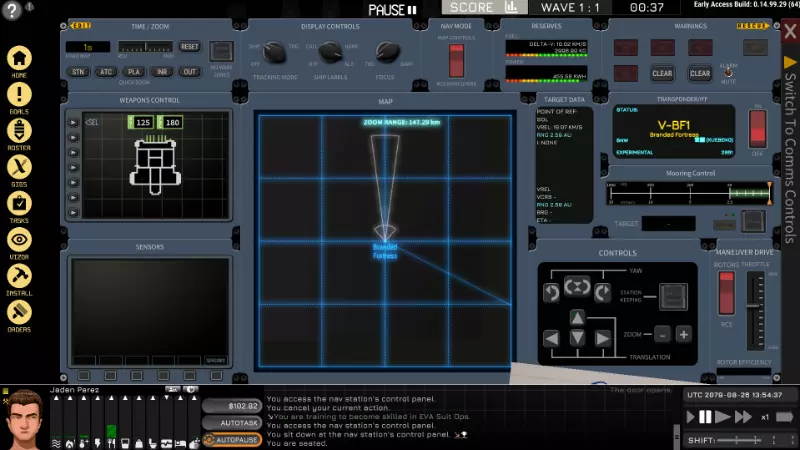
Task: Toggle the AUTOTASK button
Action: (x=232, y=423)
